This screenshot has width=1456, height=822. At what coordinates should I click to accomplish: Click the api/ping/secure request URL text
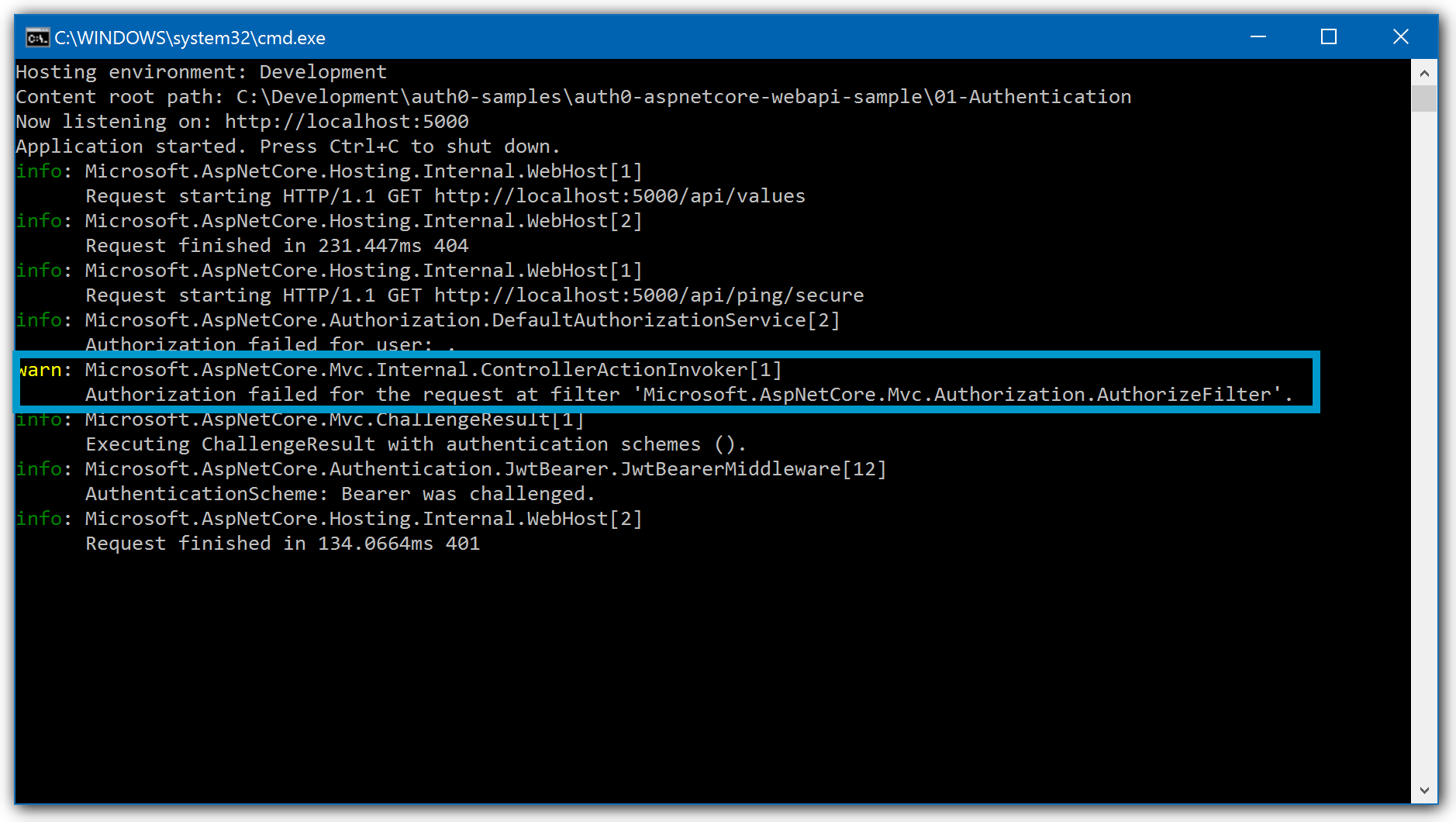(647, 295)
